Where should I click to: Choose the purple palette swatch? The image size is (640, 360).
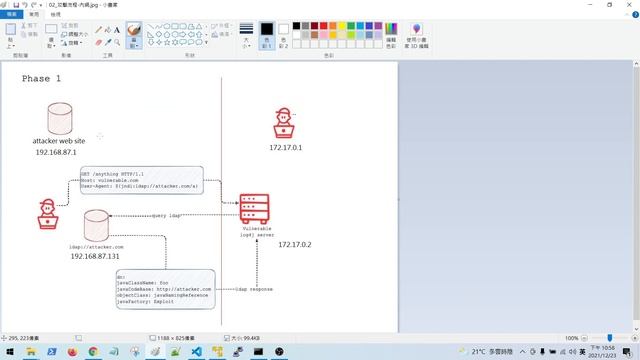pyautogui.click(x=378, y=26)
